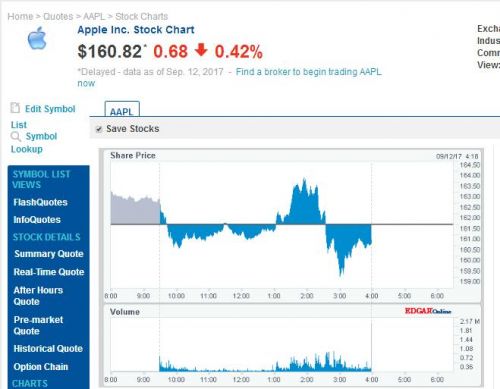Open the AAPL breadcrumb link
Viewport: 500px width, 389px height.
tap(94, 16)
